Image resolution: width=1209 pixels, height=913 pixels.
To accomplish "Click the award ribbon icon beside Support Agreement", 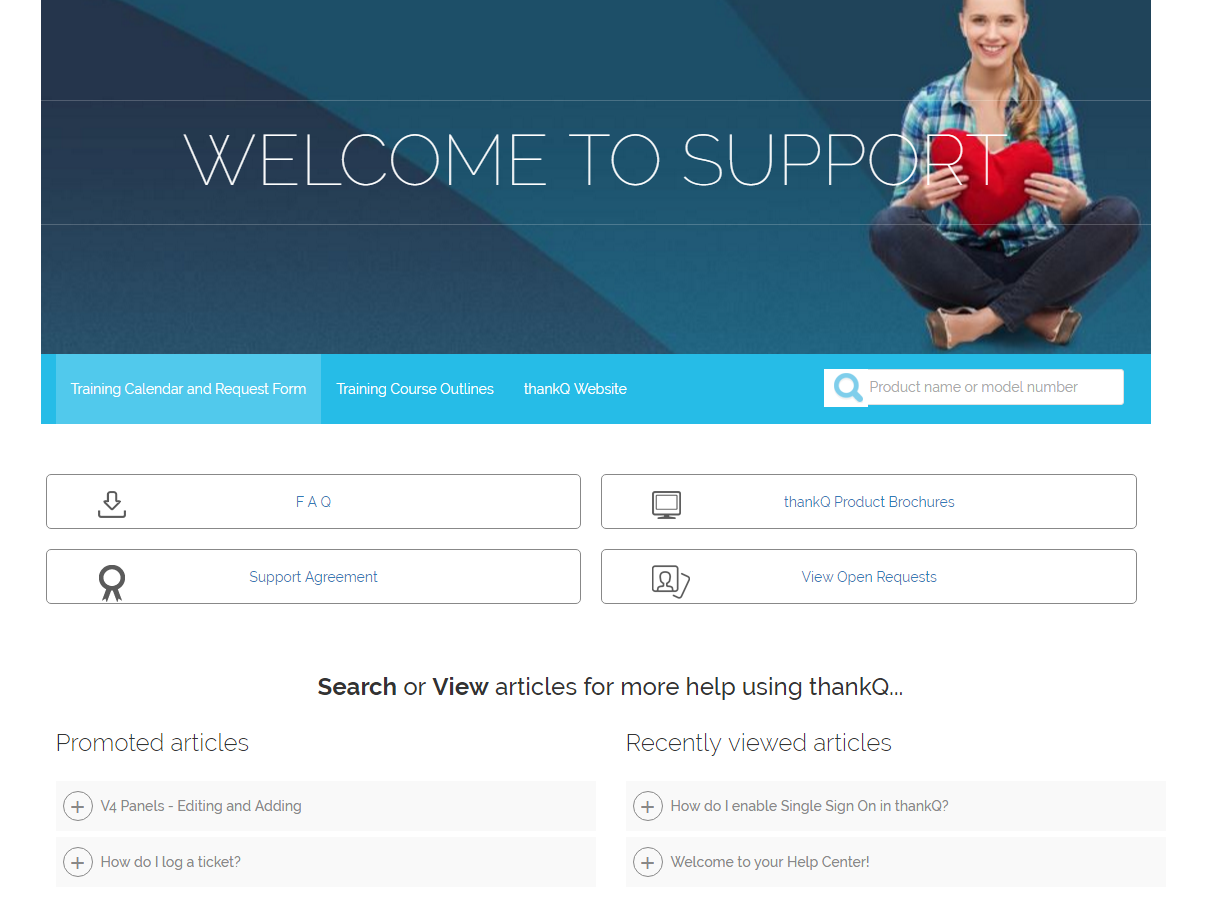I will [112, 581].
